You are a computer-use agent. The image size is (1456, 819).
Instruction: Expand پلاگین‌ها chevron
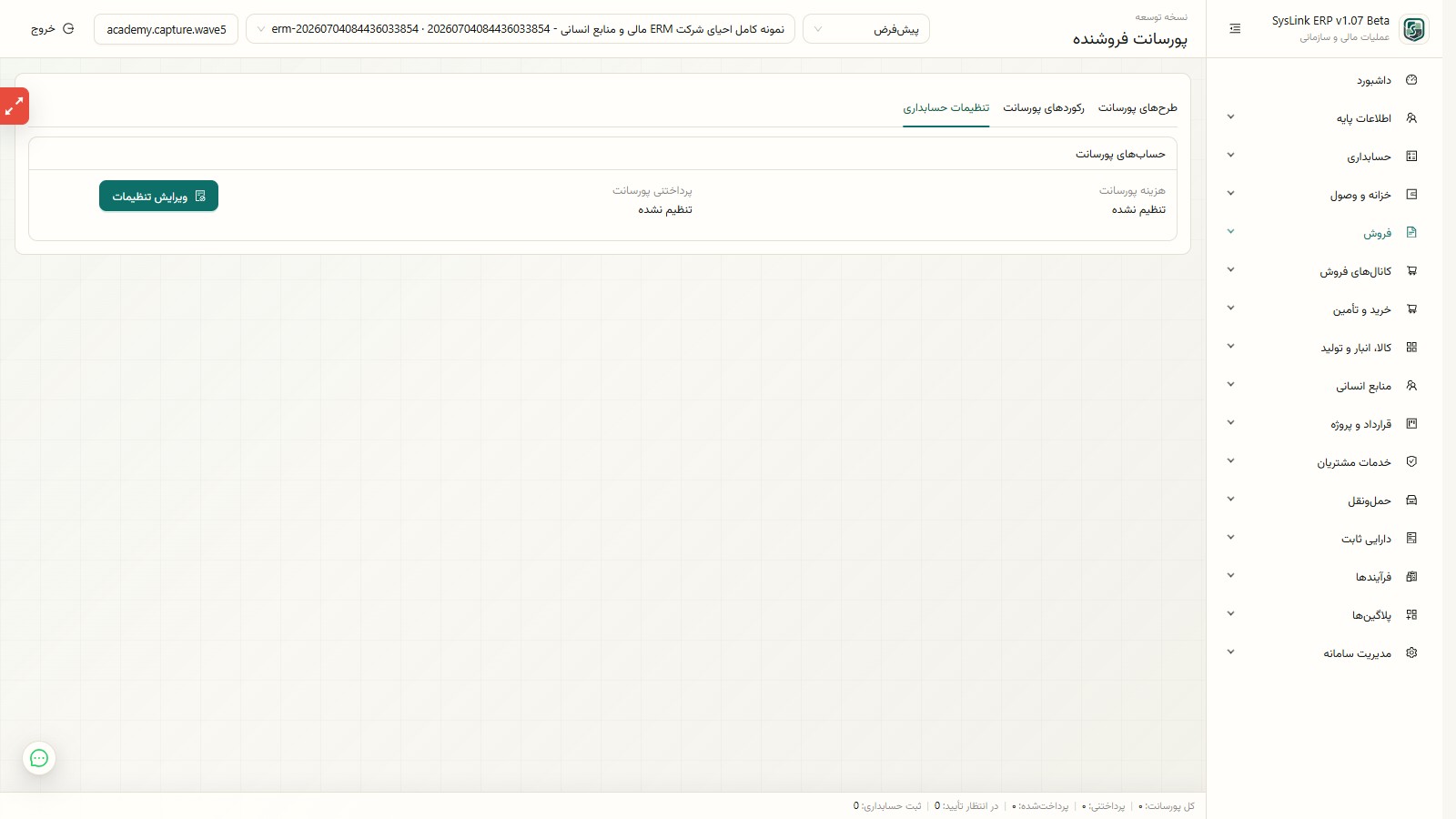tap(1230, 614)
